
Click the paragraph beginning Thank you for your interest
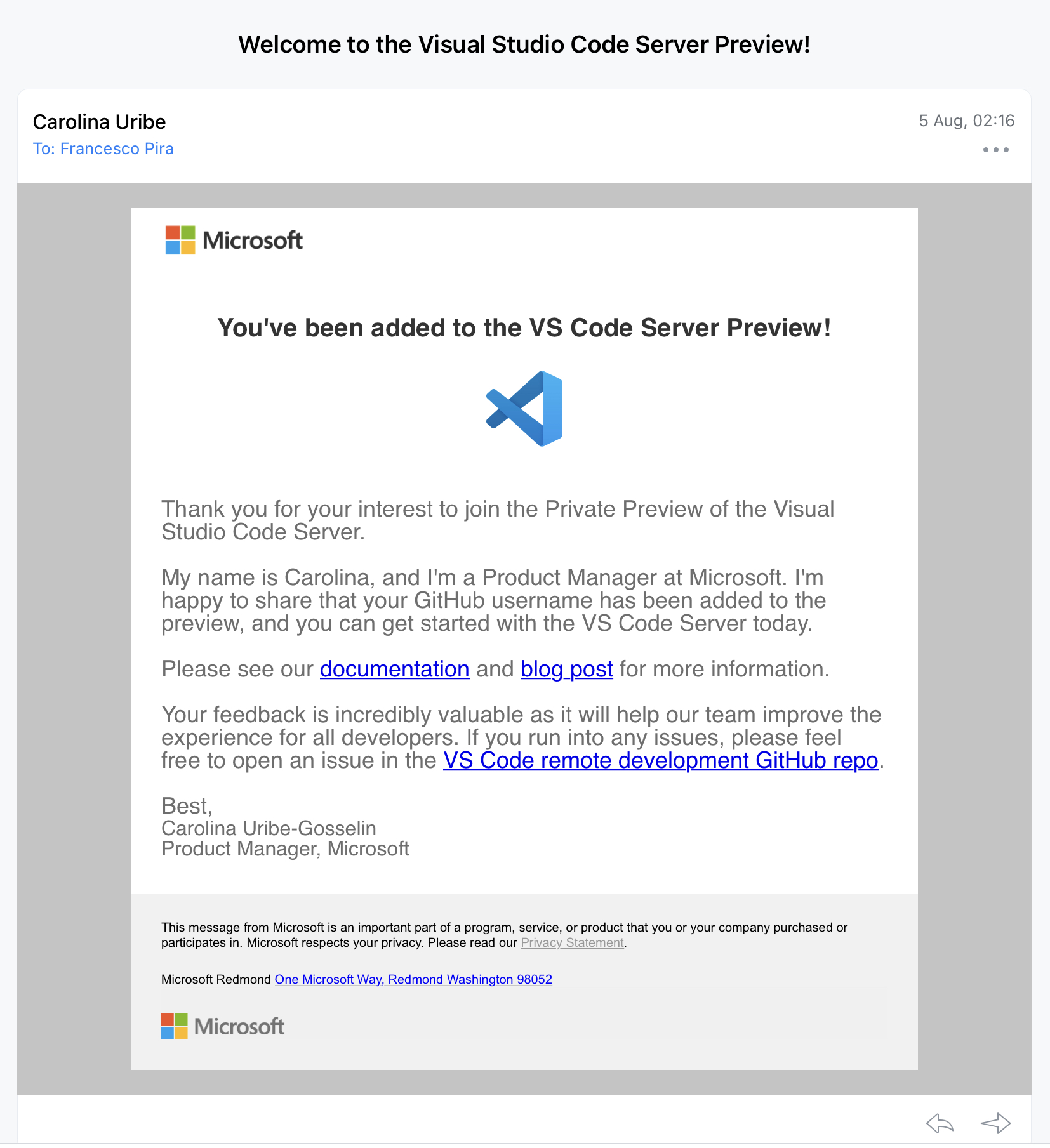498,520
